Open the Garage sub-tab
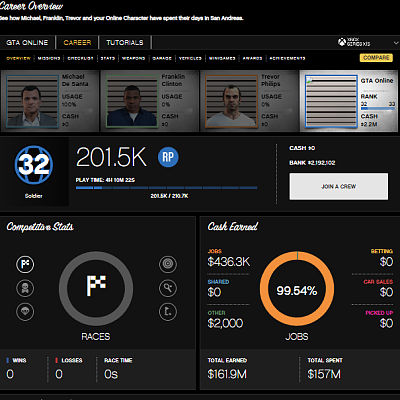 click(x=162, y=58)
